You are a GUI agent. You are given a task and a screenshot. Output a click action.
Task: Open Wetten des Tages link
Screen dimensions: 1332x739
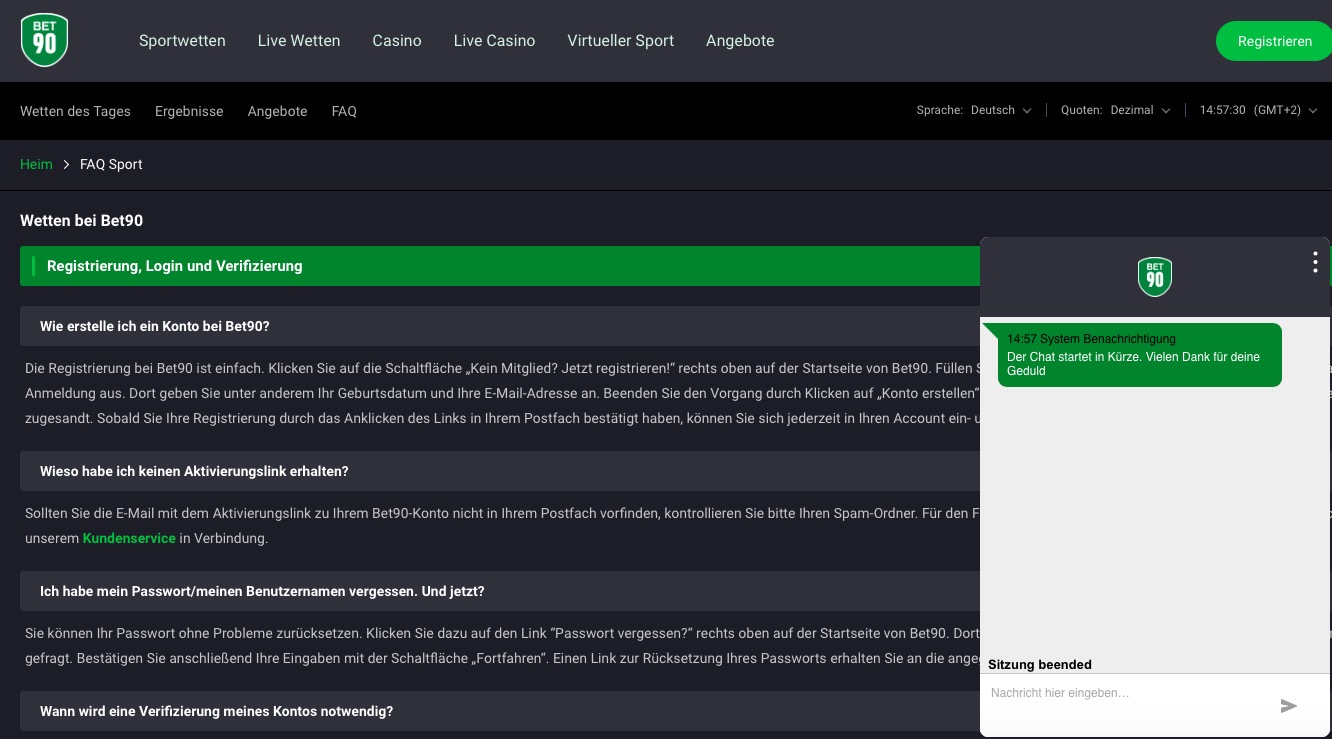point(75,111)
